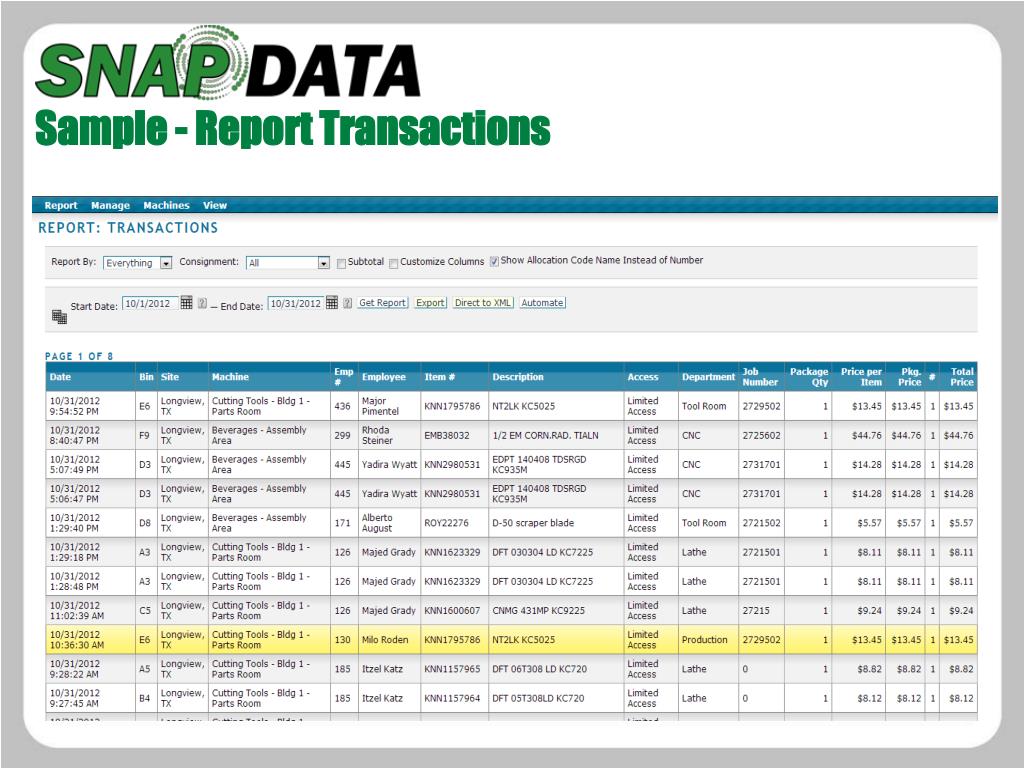Select the 'PAGE 1 OF 8' indicator
Screen dimensions: 1024x768
(x=79, y=356)
